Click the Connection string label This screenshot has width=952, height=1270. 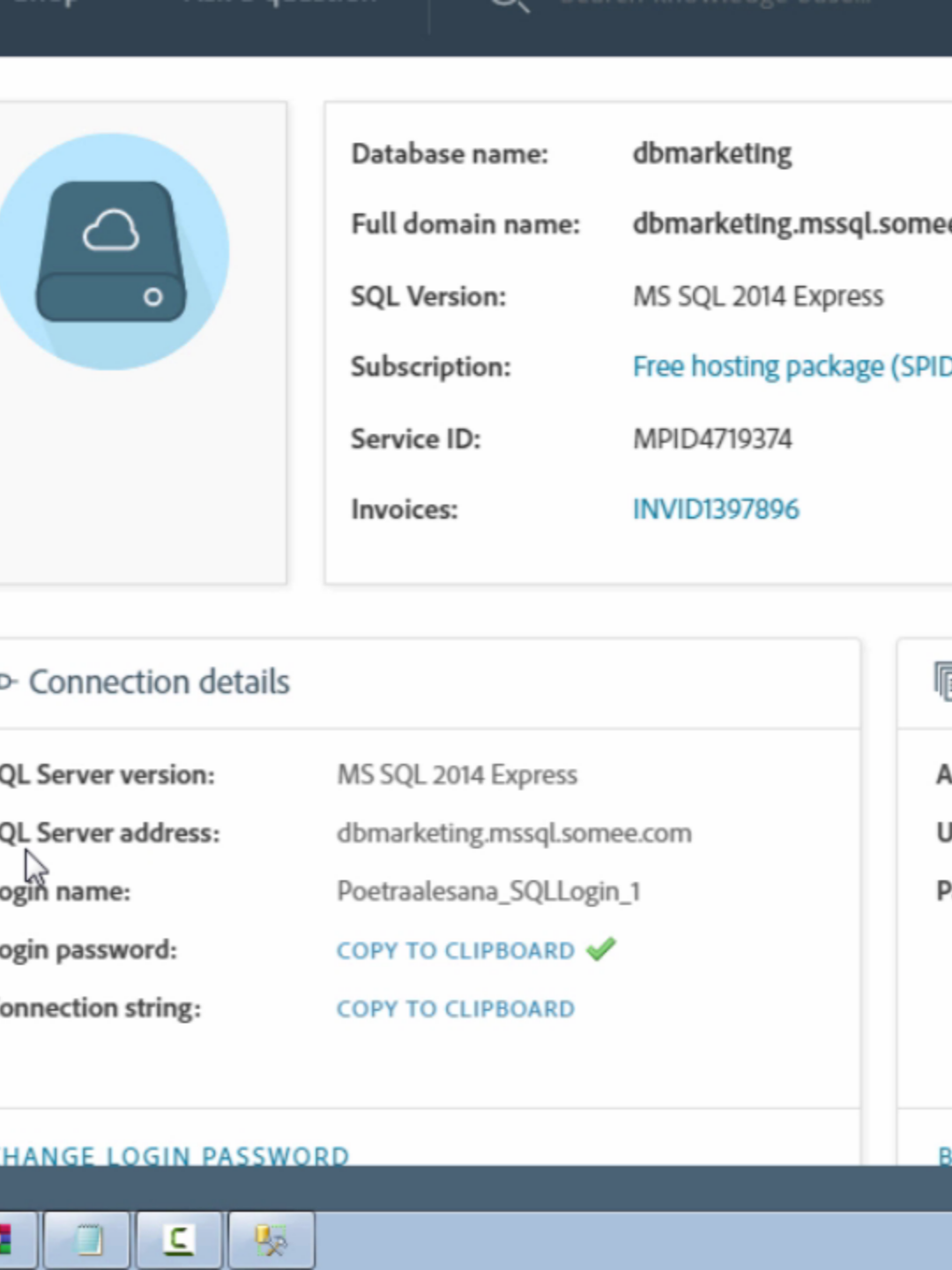pos(100,1008)
